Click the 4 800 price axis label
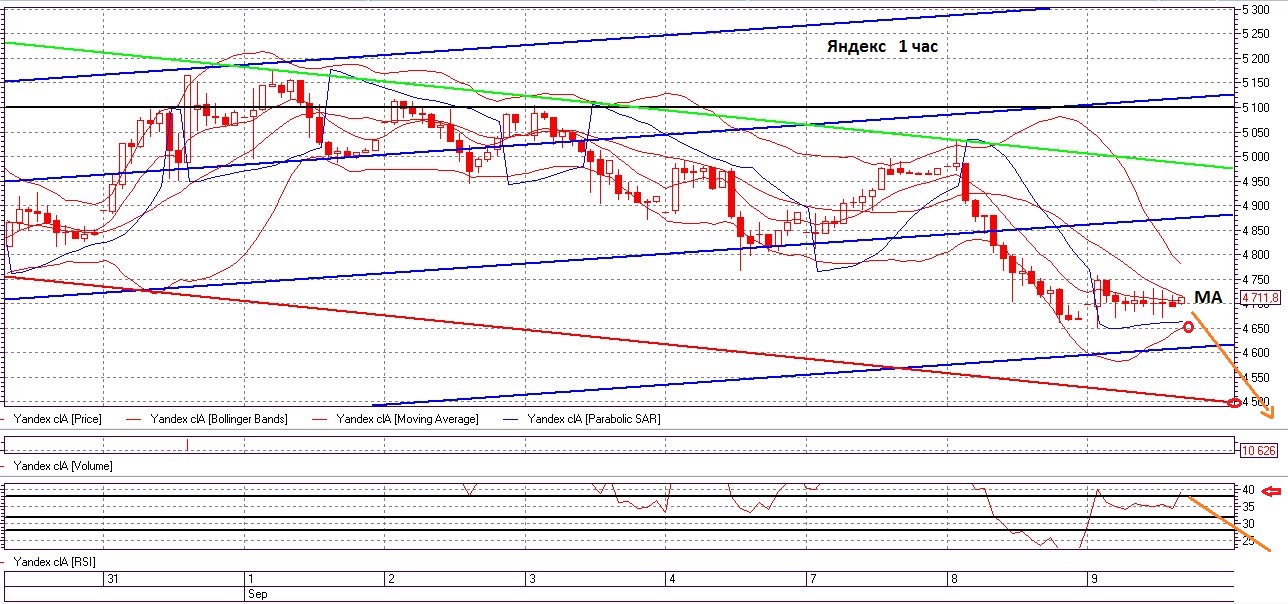The width and height of the screenshot is (1288, 604). tap(1257, 255)
